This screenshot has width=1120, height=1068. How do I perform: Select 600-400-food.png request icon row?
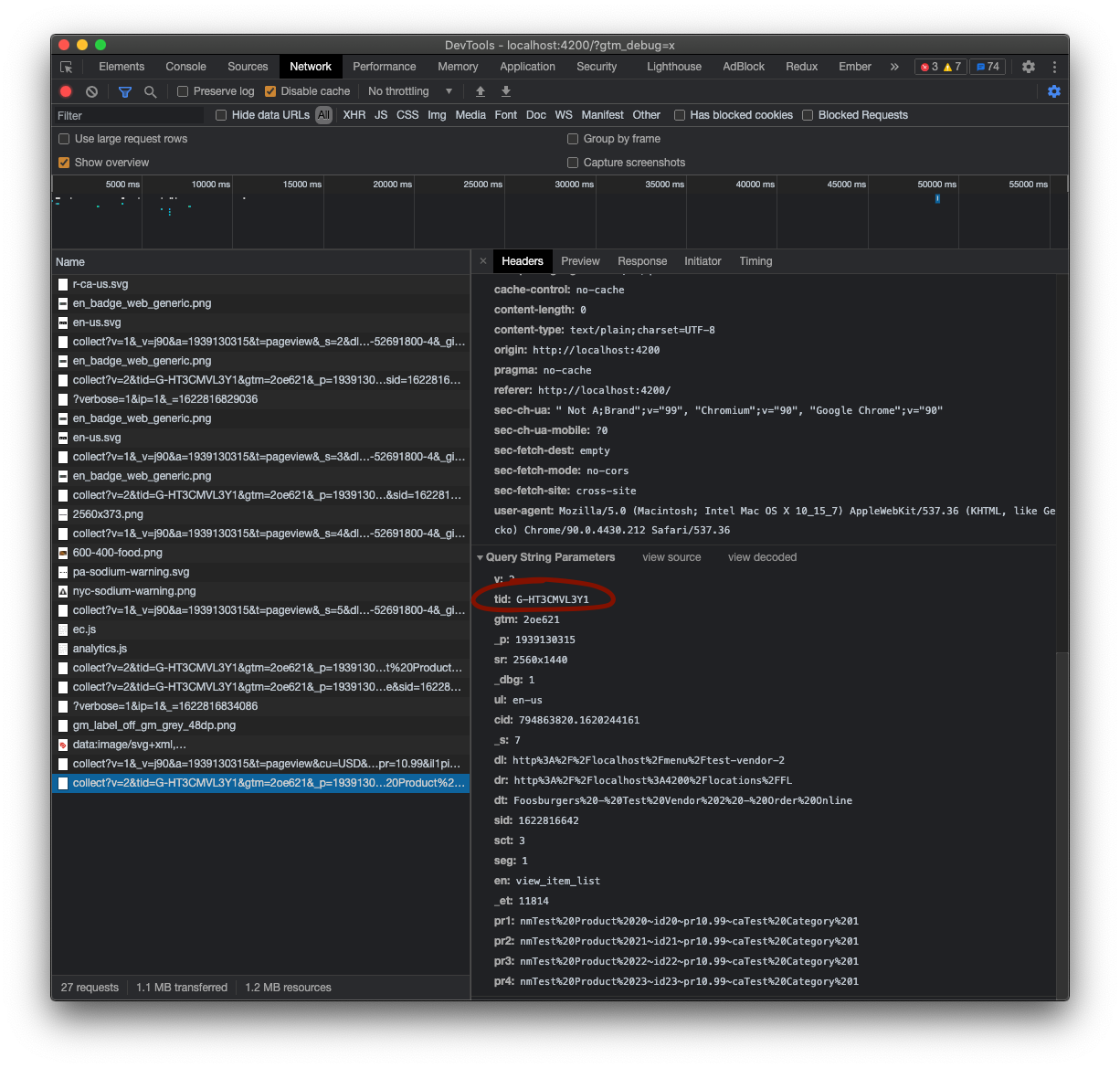[x=260, y=553]
